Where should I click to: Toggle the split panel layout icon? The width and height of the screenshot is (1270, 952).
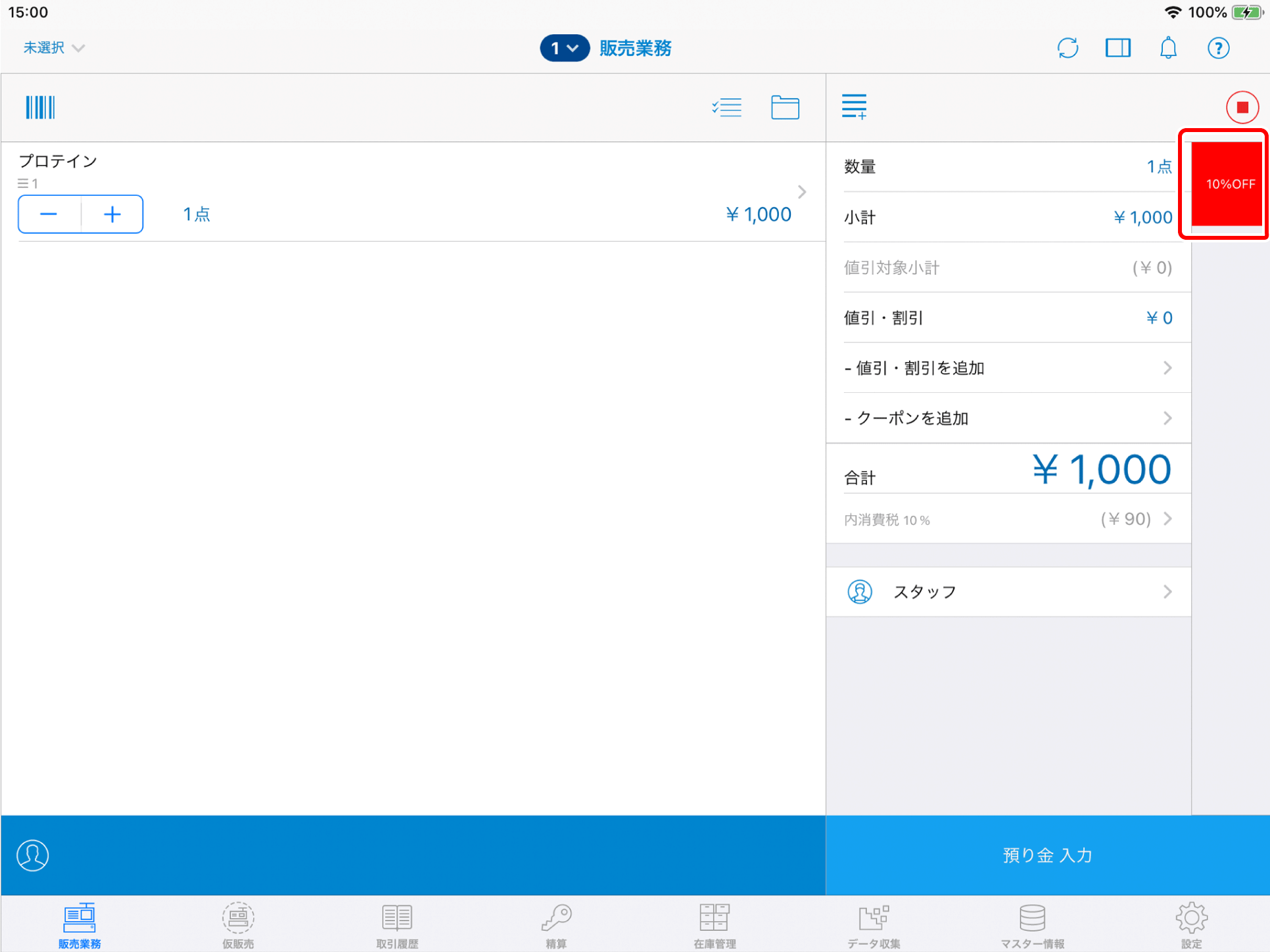(1117, 48)
